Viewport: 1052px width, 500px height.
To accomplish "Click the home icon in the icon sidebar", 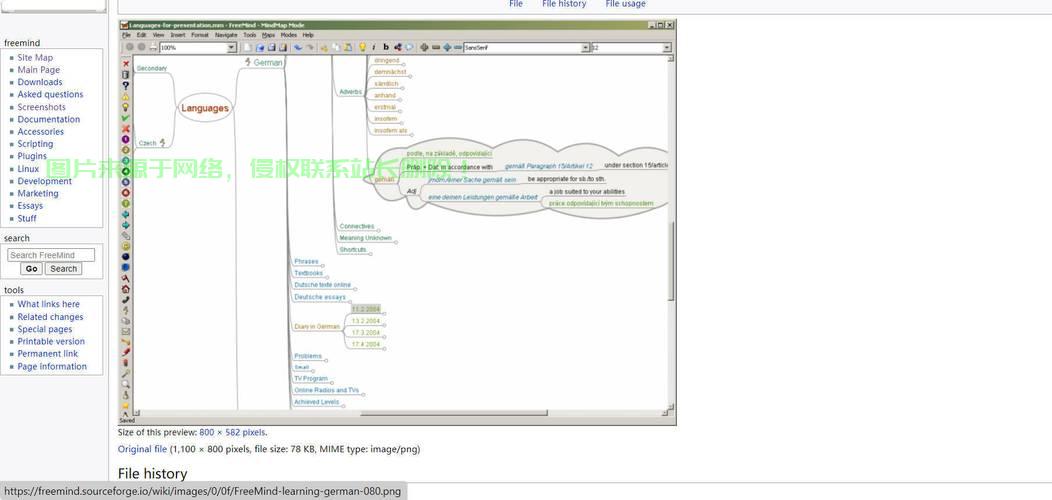I will (x=125, y=289).
